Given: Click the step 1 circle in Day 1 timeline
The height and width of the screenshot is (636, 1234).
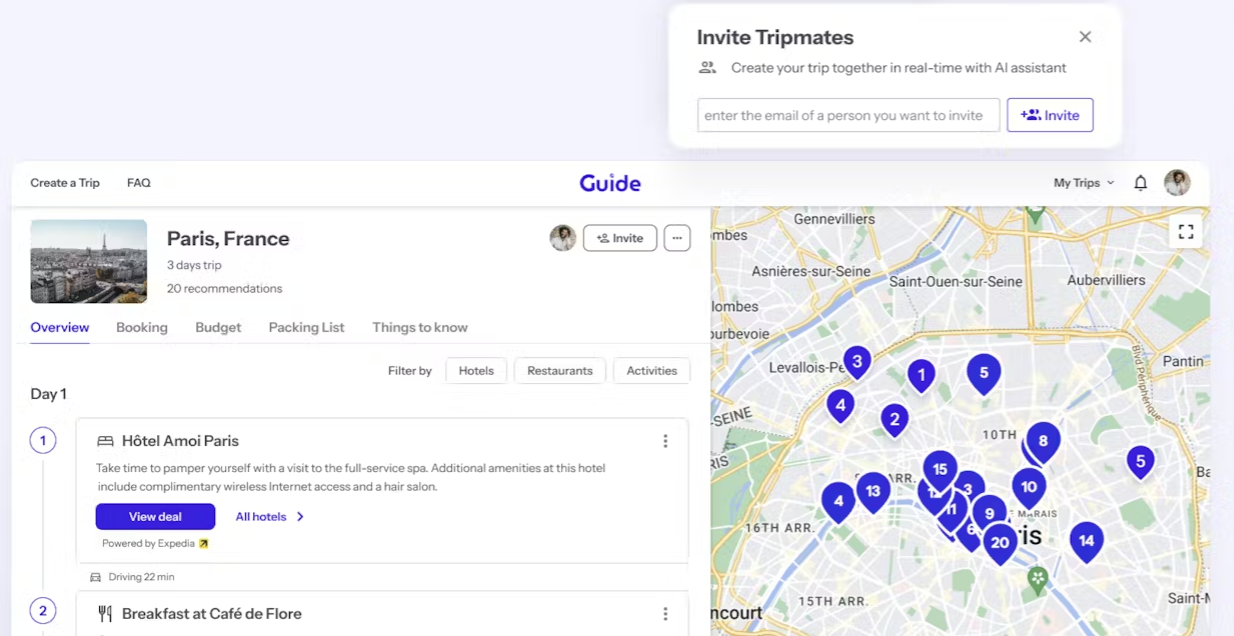Looking at the screenshot, I should 43,440.
